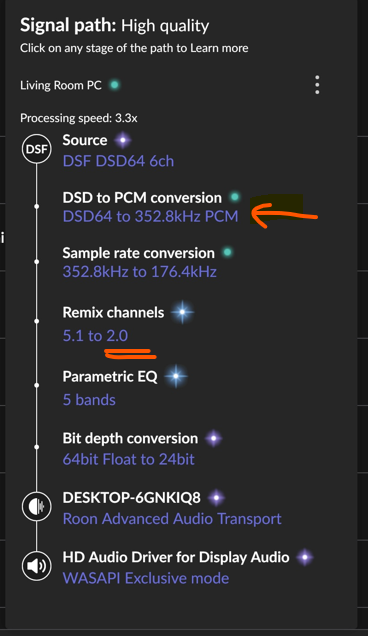Open the 5 bands Parametric EQ link
This screenshot has height=636, width=368.
(x=89, y=400)
